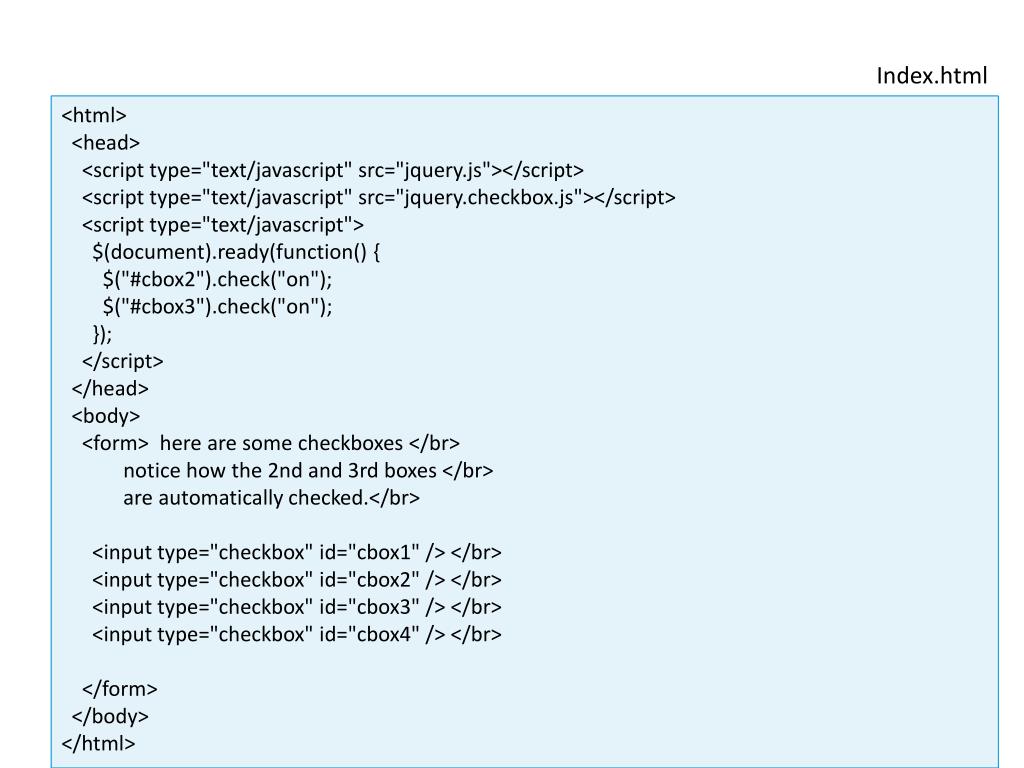This screenshot has width=1024, height=768.
Task: Click the opening <html> tag line
Action: 94,116
